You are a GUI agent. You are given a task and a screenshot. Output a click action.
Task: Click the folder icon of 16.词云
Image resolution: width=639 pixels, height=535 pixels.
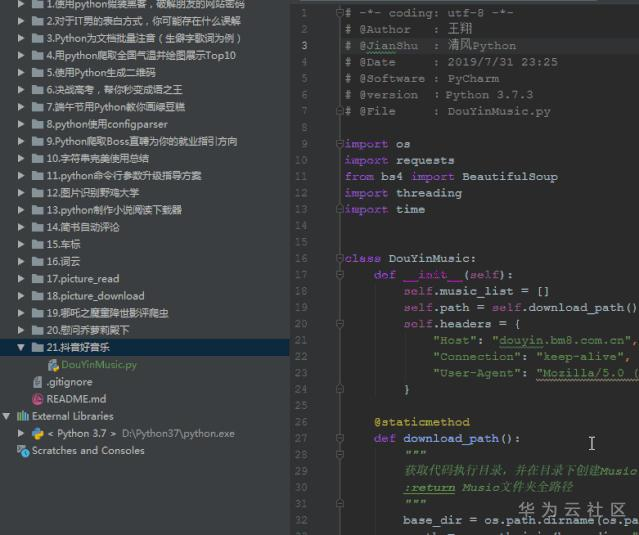point(37,261)
